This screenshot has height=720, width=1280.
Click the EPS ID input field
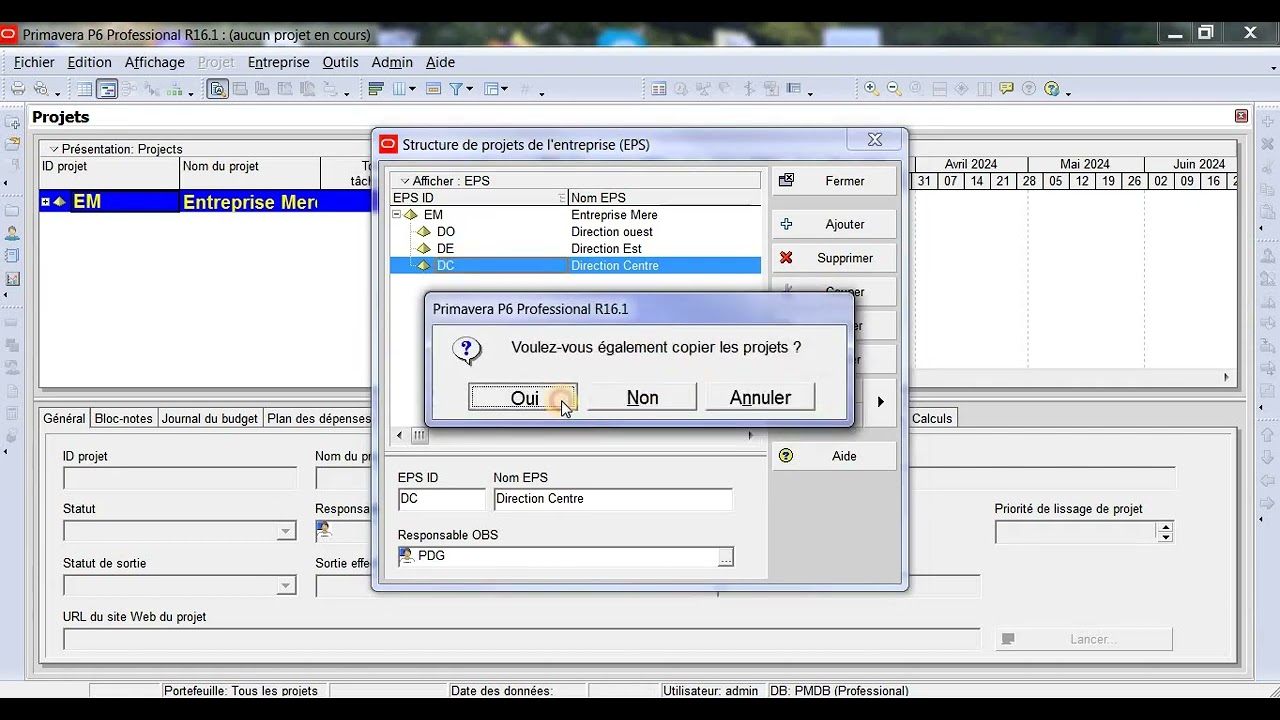(x=441, y=499)
